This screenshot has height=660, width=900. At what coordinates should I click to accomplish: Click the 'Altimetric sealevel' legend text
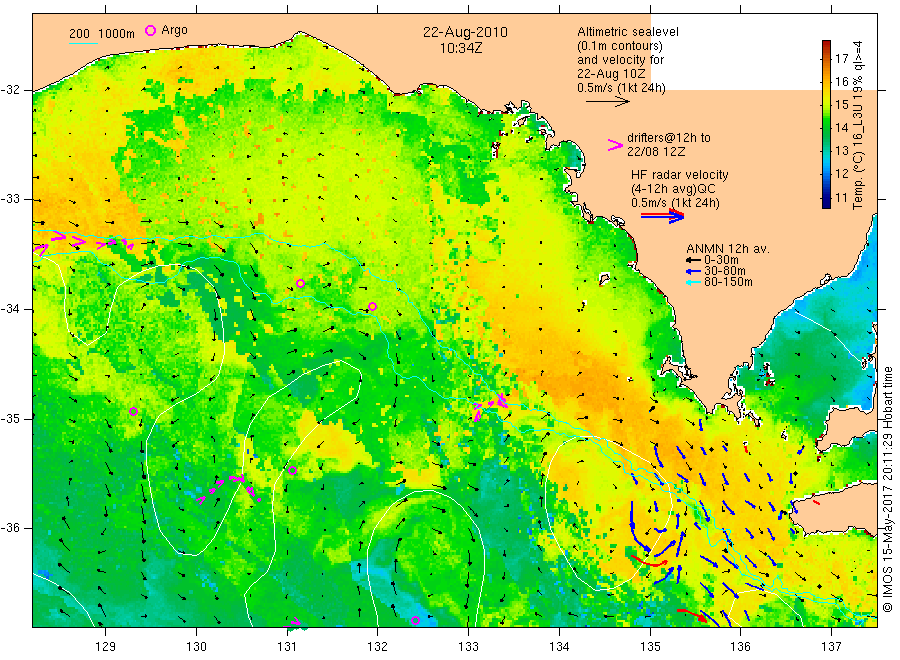click(x=628, y=32)
